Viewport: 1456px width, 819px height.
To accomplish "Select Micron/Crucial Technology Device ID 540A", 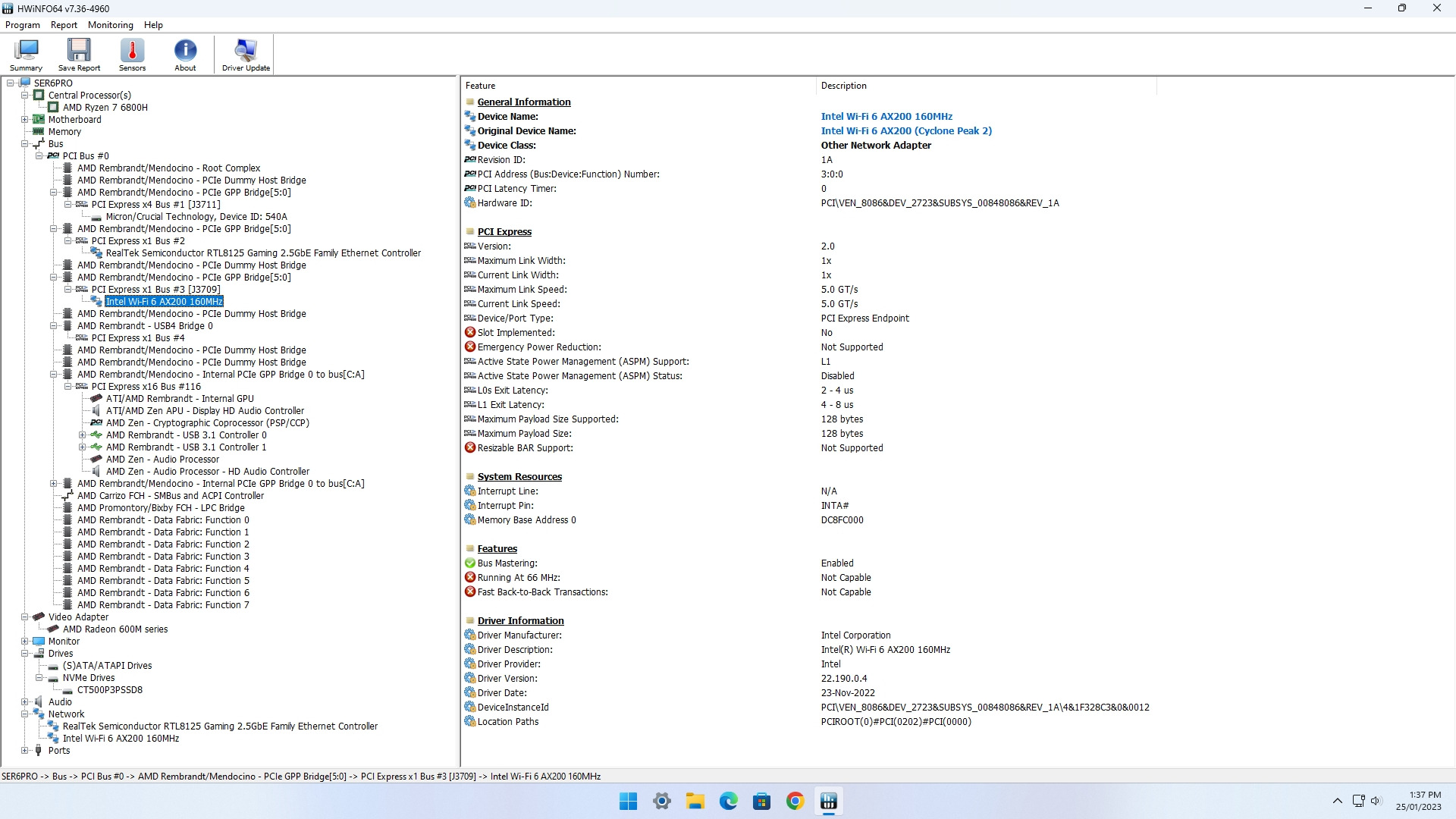I will coord(196,217).
